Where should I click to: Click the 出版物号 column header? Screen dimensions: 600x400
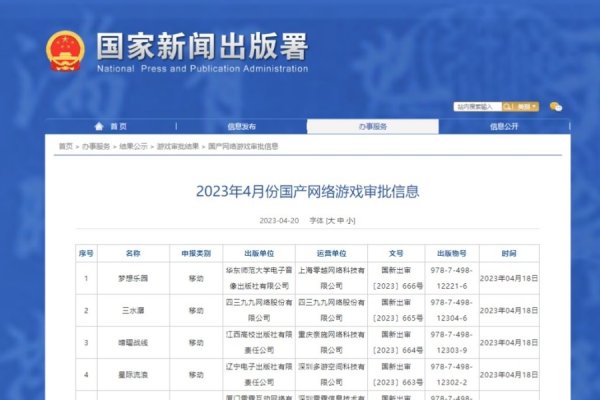click(452, 253)
